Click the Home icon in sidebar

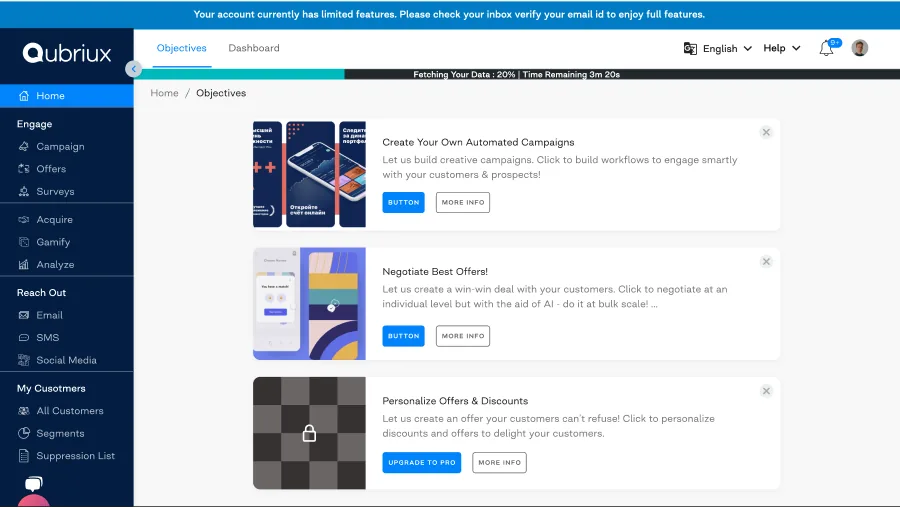pyautogui.click(x=24, y=96)
